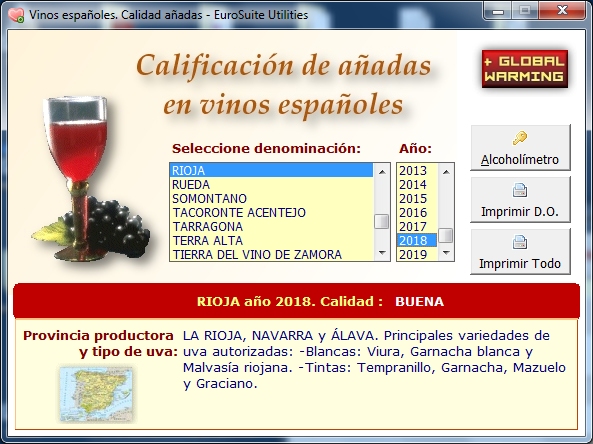Viewport: 593px width, 444px height.
Task: Select year 2019 in the Año list
Action: (x=417, y=255)
